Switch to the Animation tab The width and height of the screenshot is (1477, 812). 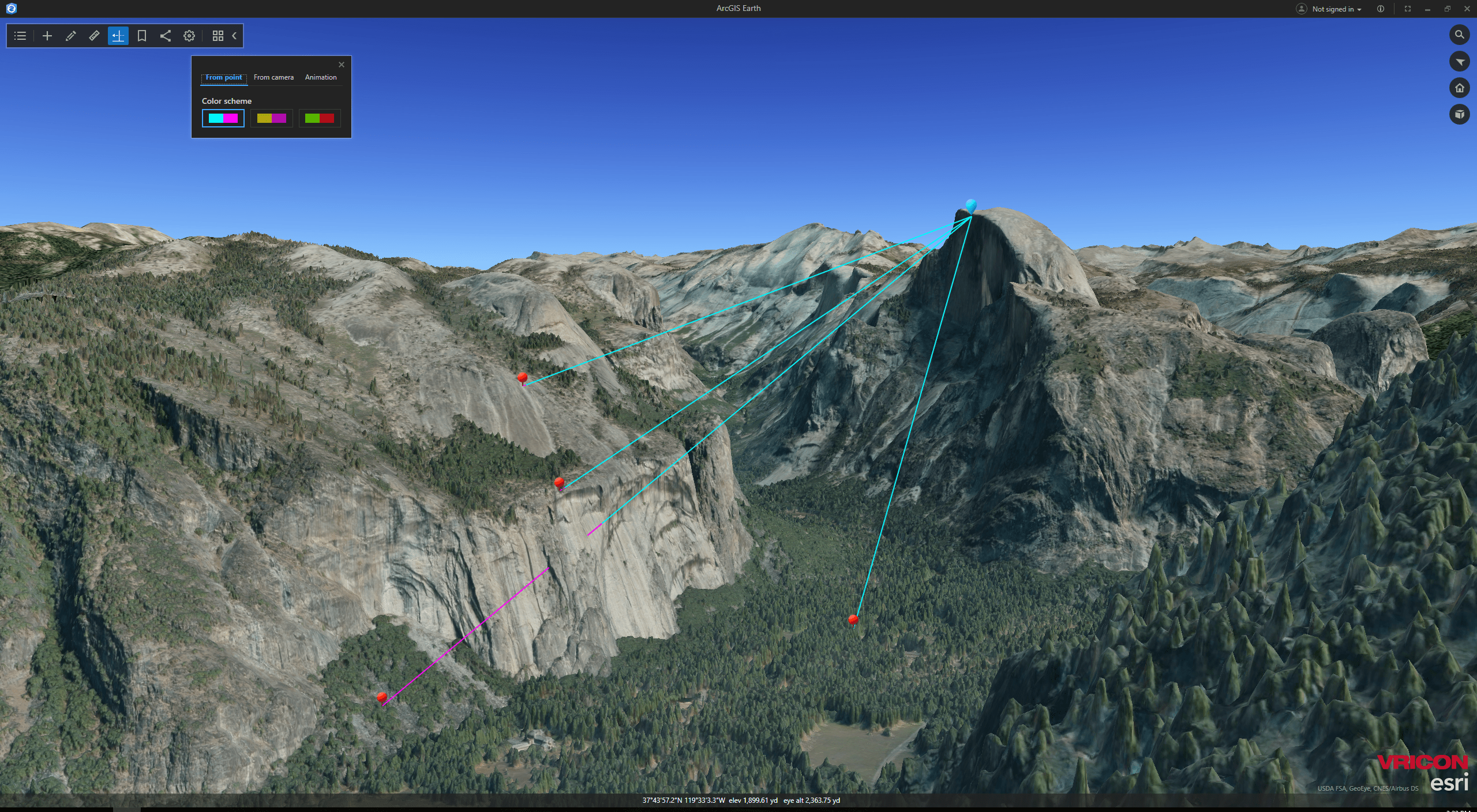tap(321, 77)
